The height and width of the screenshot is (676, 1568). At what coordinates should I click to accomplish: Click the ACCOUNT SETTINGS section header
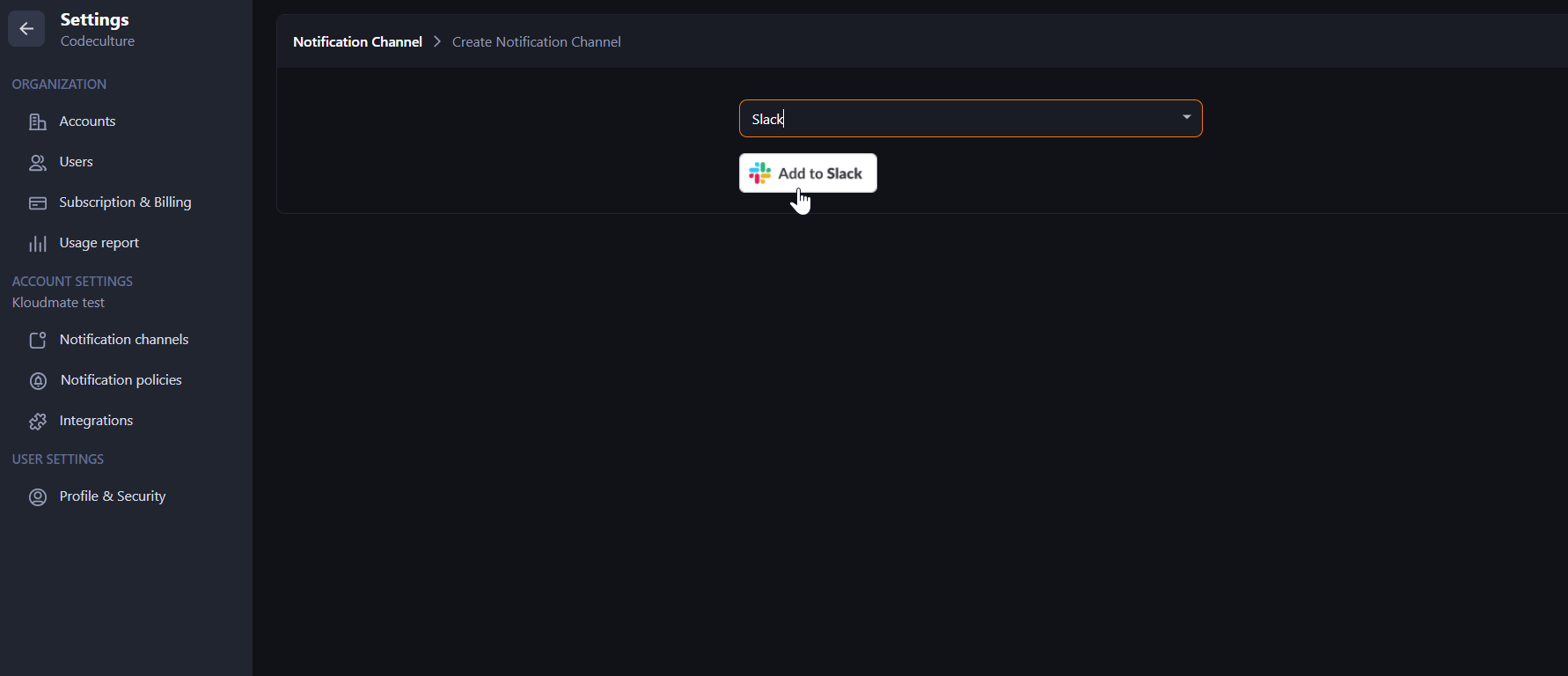(72, 282)
